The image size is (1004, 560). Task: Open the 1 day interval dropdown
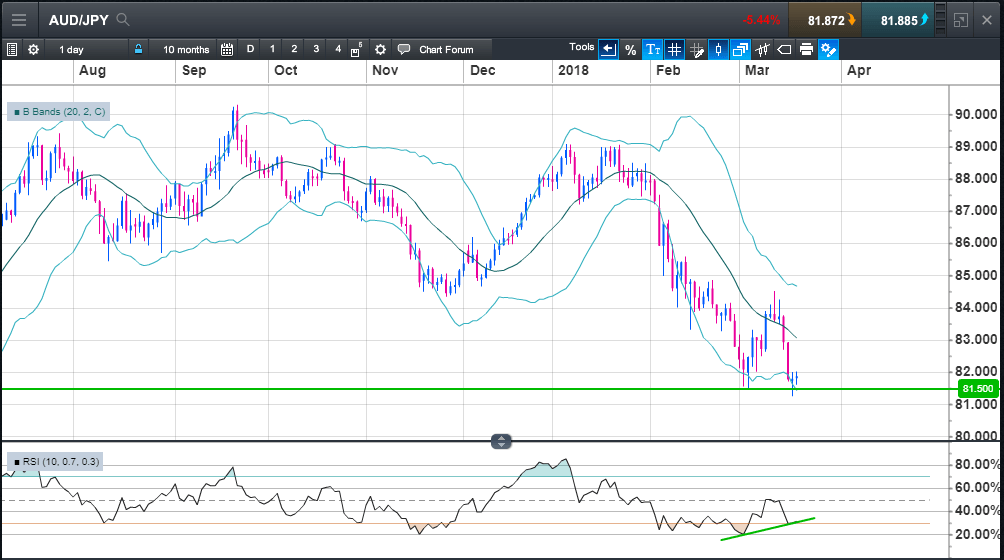point(71,49)
